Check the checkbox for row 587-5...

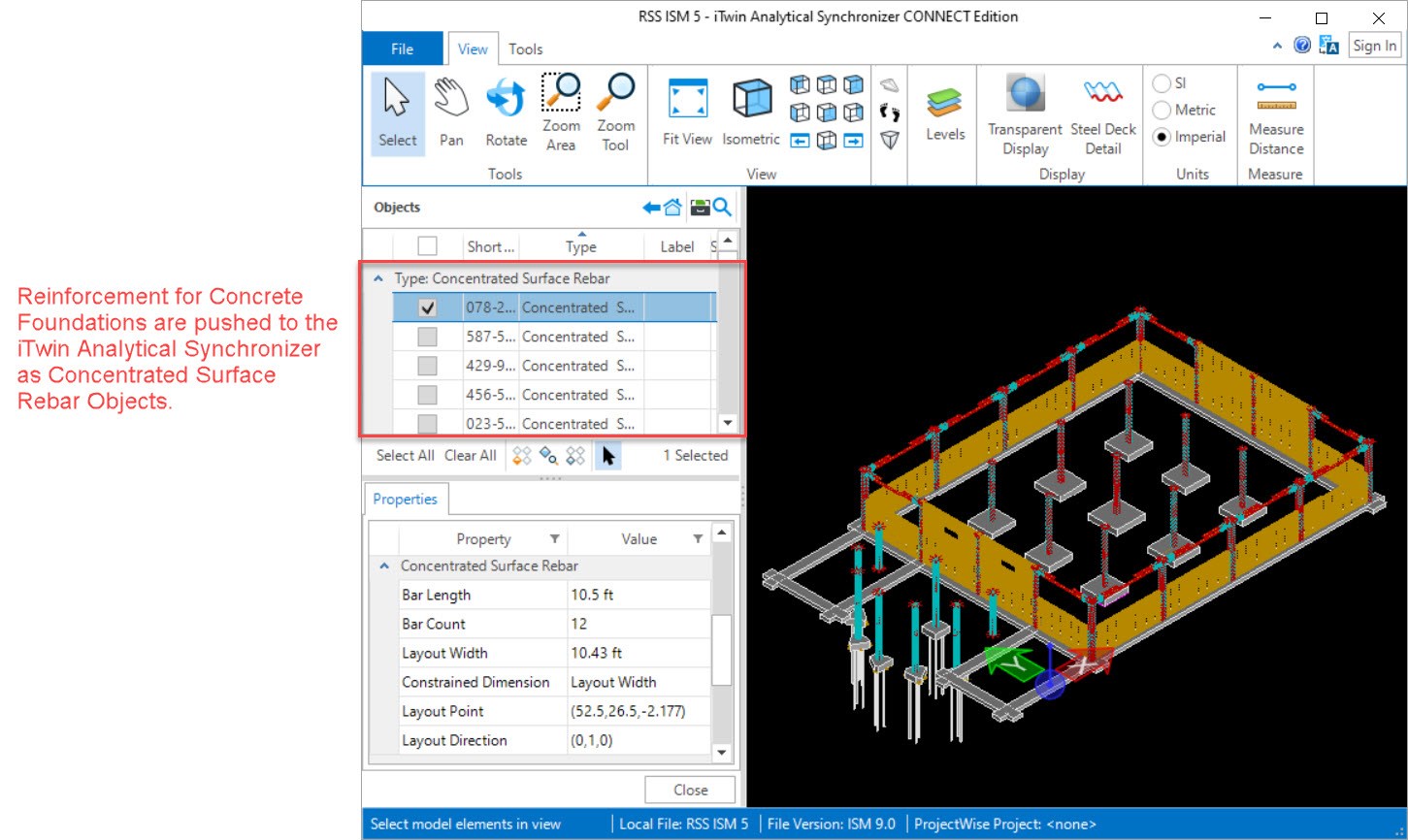pos(427,337)
